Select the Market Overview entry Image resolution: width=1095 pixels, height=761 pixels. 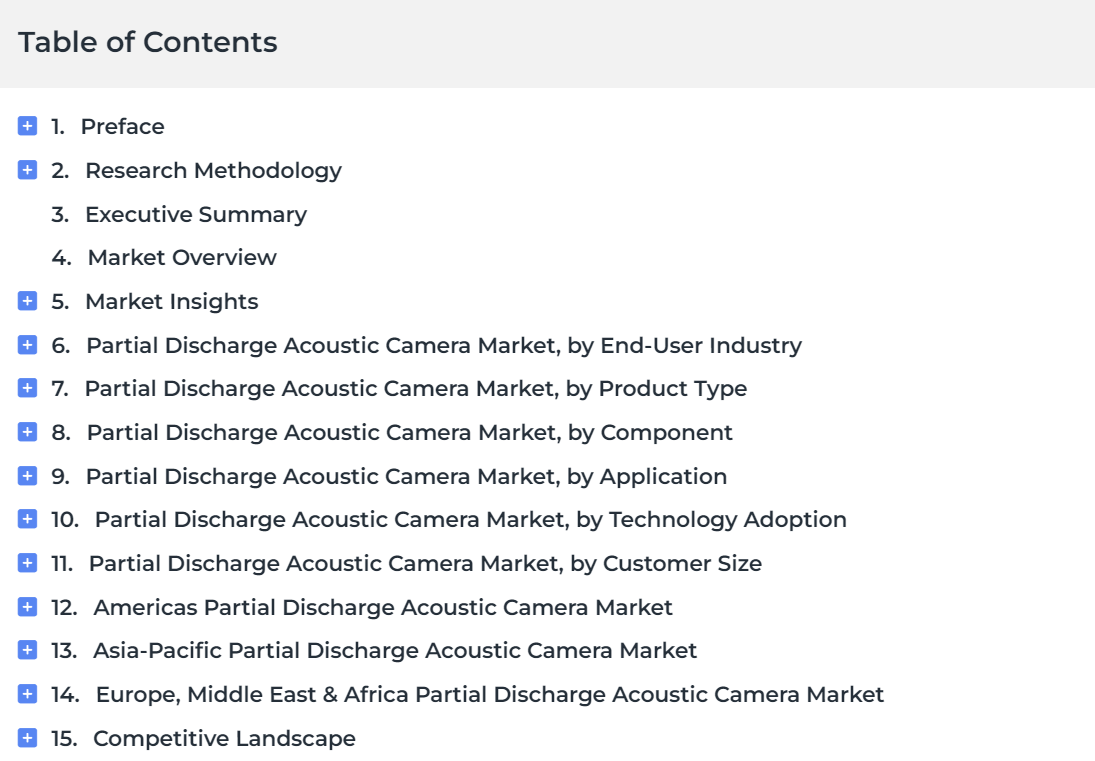[x=182, y=258]
